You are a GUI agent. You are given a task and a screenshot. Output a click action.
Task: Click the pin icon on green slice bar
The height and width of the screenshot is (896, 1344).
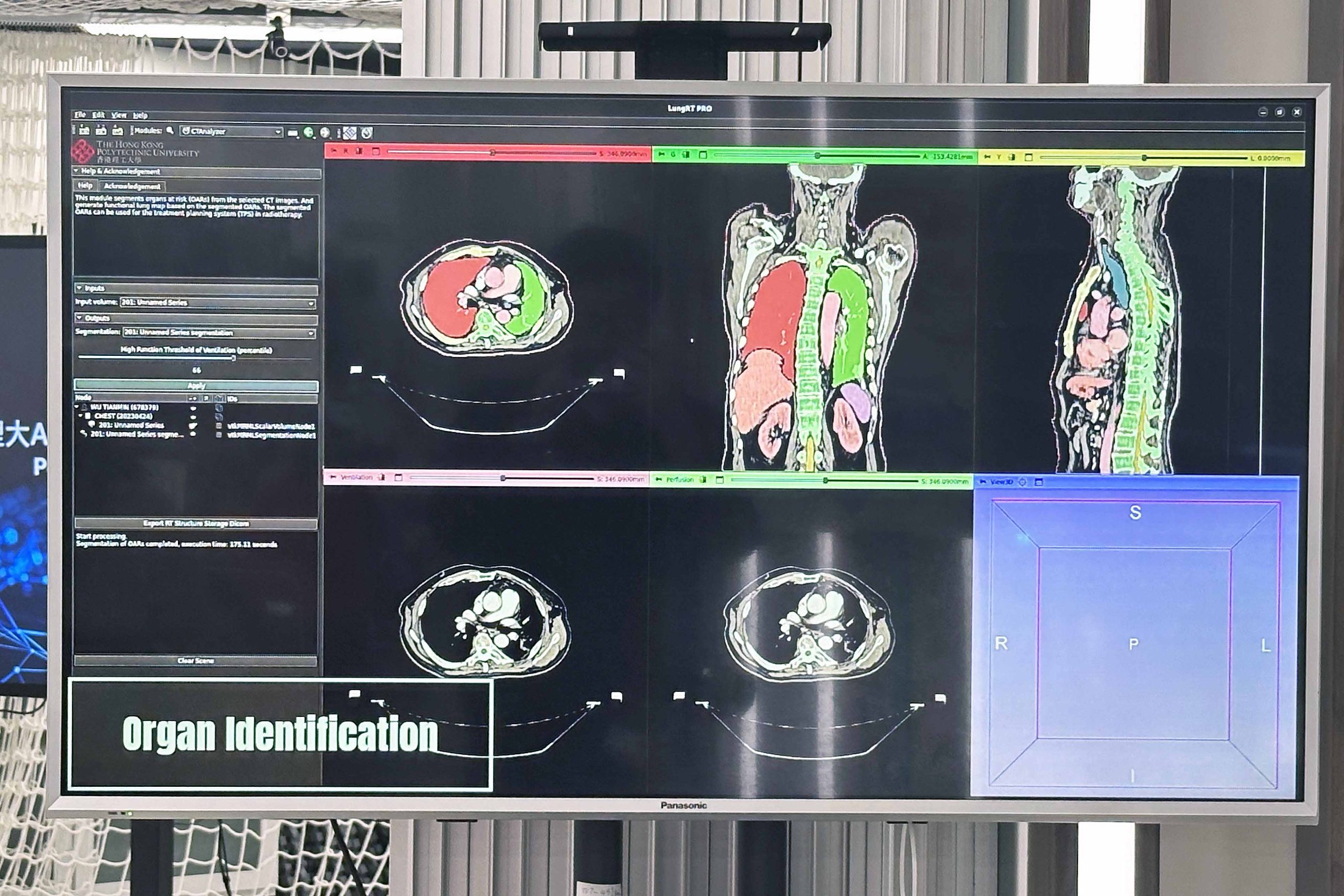tap(661, 154)
